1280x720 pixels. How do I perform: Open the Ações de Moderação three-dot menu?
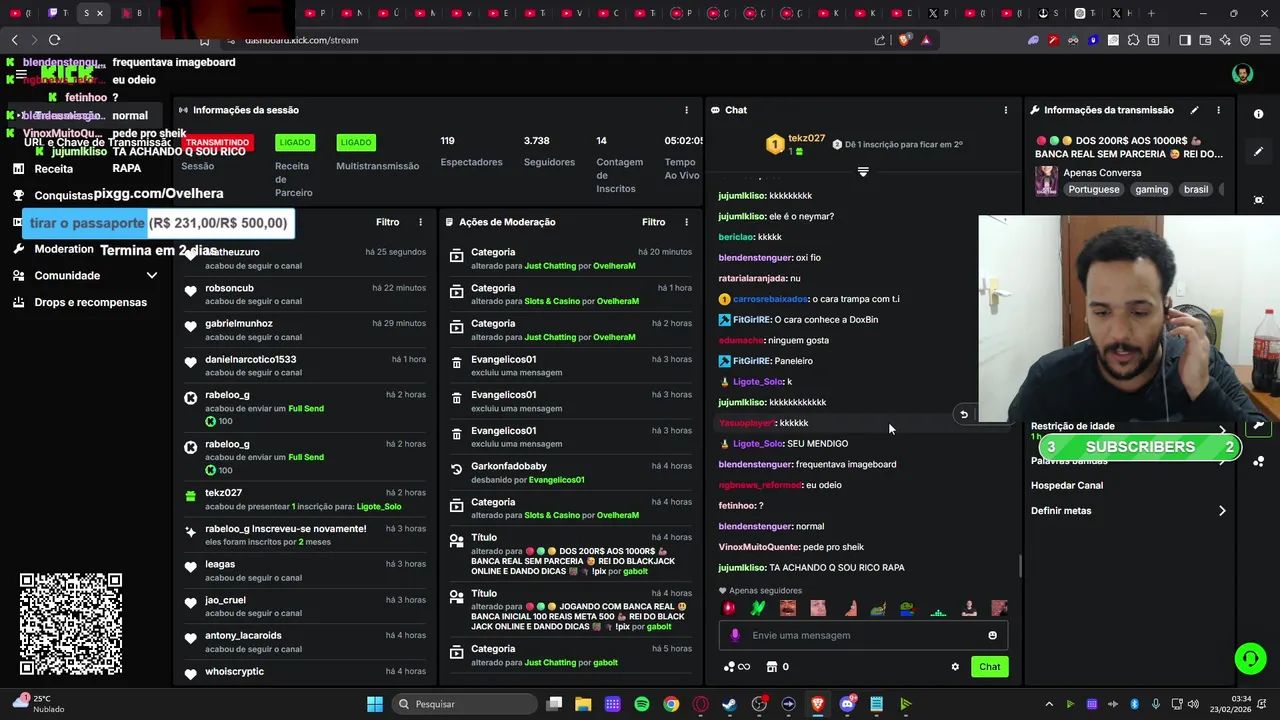pos(686,222)
